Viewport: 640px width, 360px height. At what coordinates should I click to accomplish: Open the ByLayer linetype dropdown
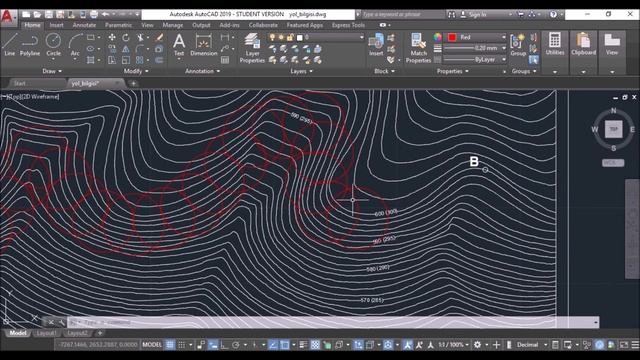coord(504,60)
